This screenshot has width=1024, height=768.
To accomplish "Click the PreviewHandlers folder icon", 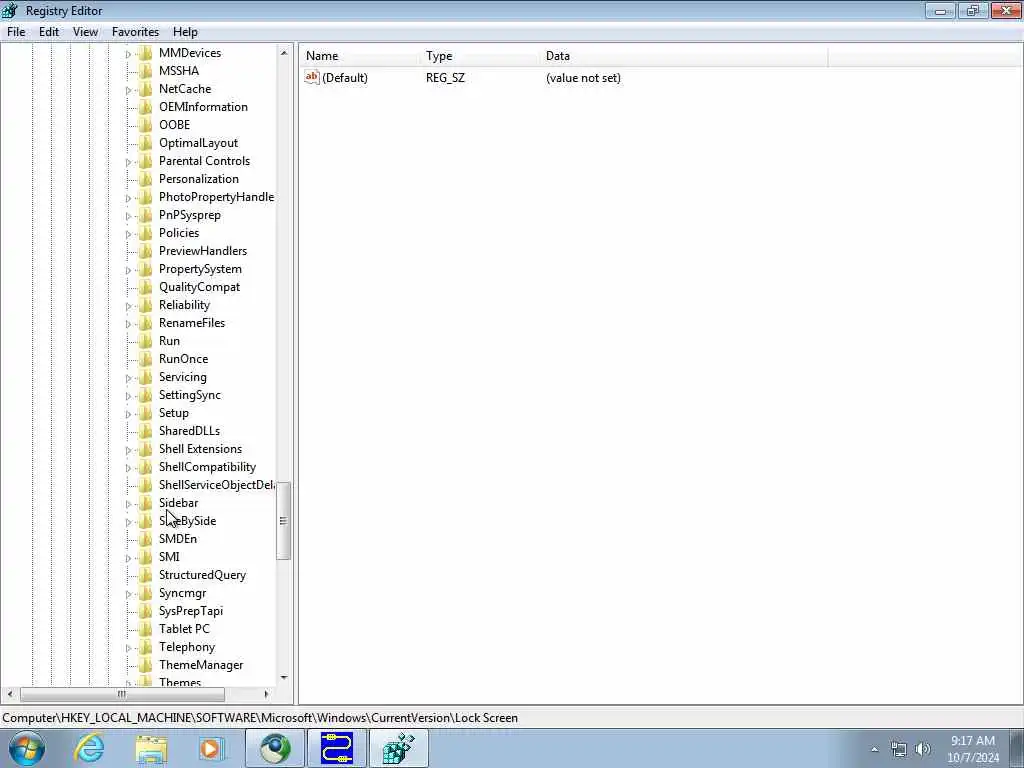I will tap(145, 251).
